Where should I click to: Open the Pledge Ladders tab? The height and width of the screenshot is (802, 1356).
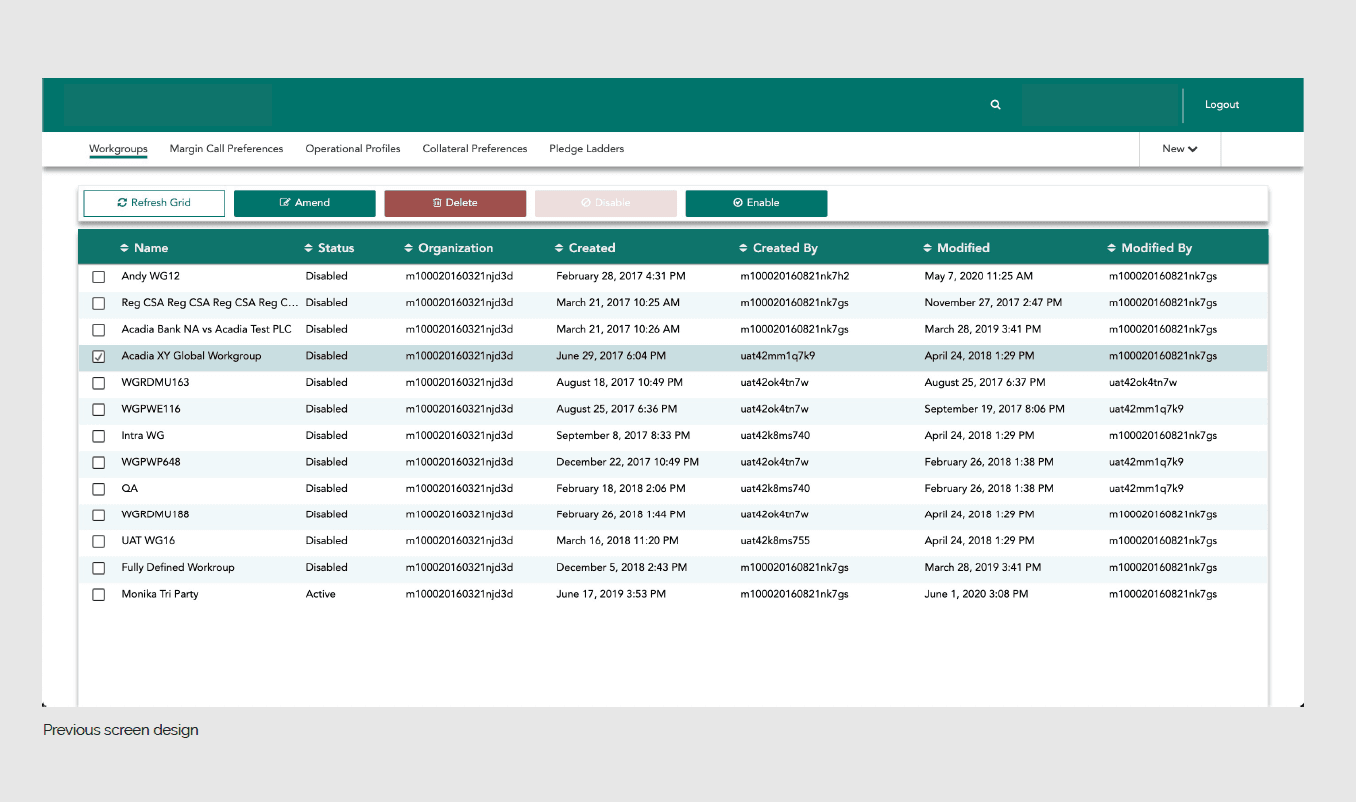[586, 149]
